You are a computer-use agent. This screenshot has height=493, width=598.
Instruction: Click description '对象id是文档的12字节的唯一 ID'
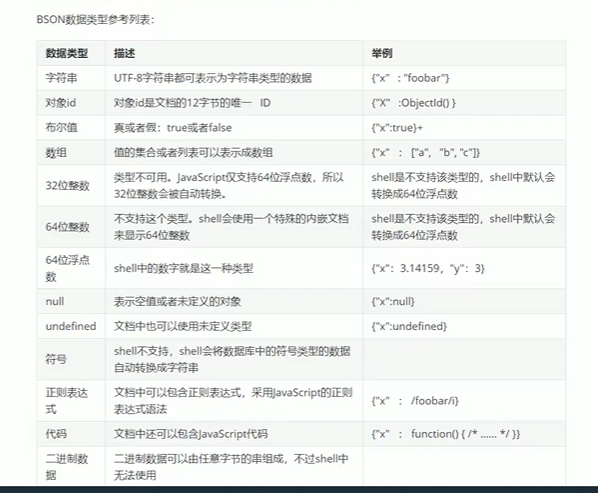(x=192, y=103)
